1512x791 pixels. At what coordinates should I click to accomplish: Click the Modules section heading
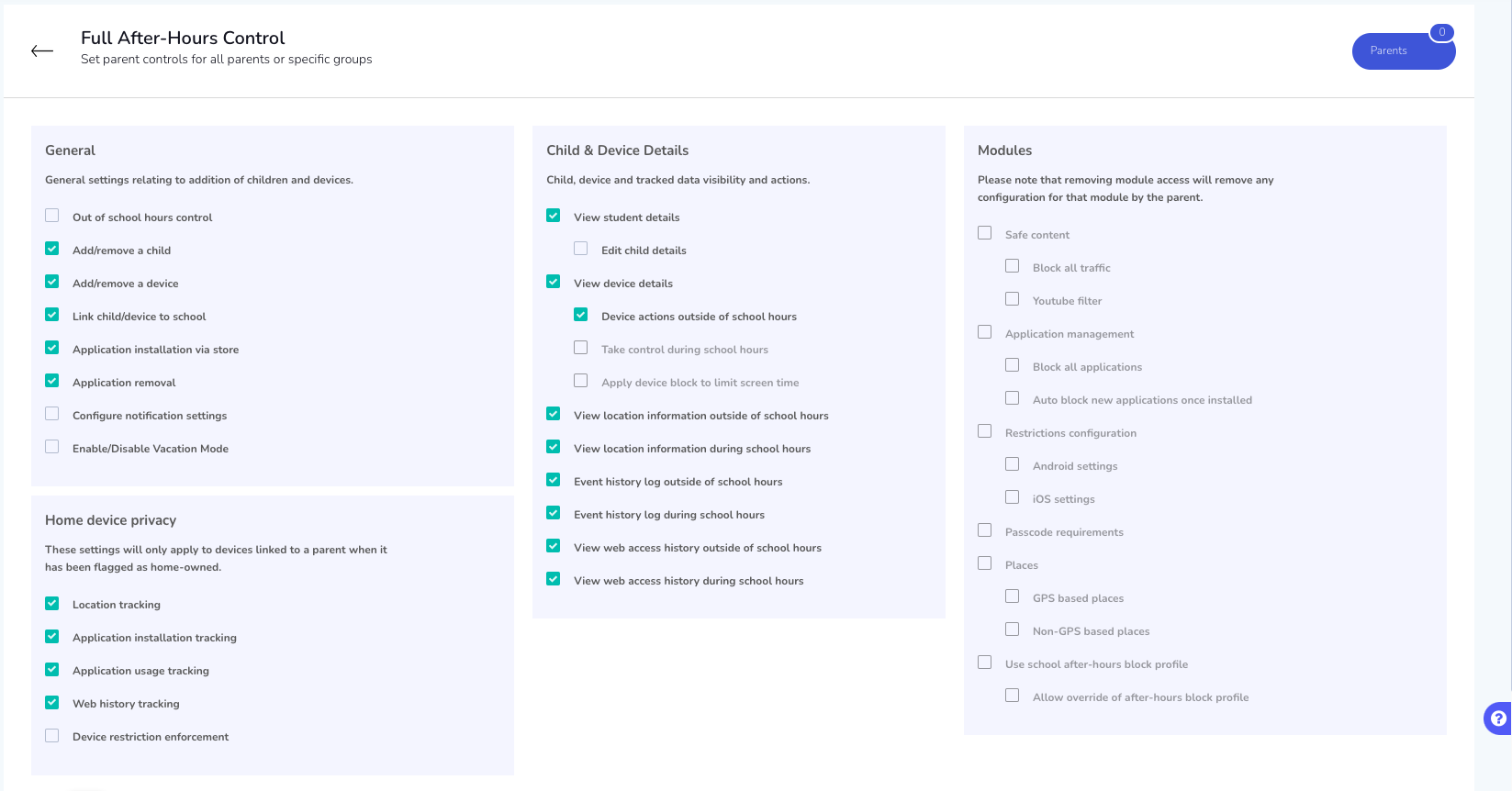[1004, 150]
